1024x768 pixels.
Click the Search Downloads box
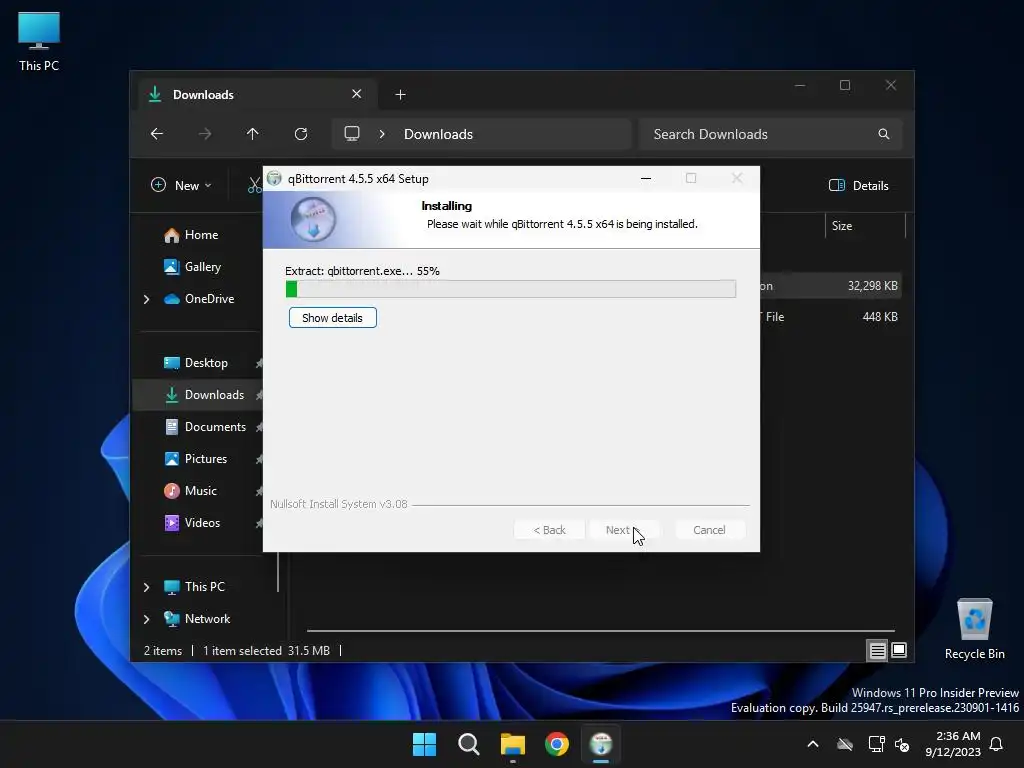[x=771, y=134]
